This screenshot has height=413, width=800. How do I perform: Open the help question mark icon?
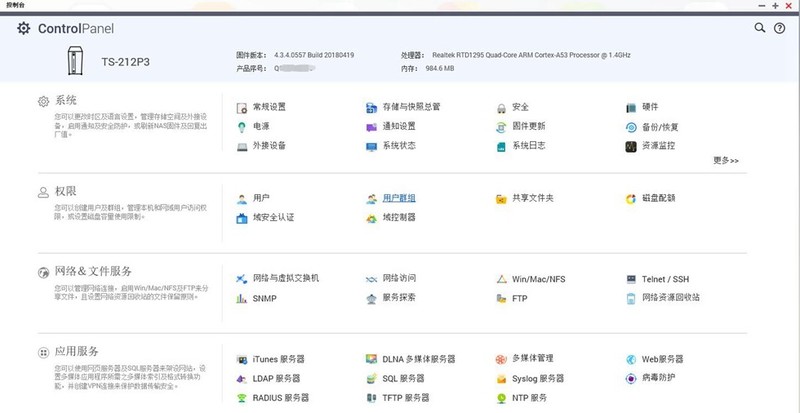pos(780,29)
